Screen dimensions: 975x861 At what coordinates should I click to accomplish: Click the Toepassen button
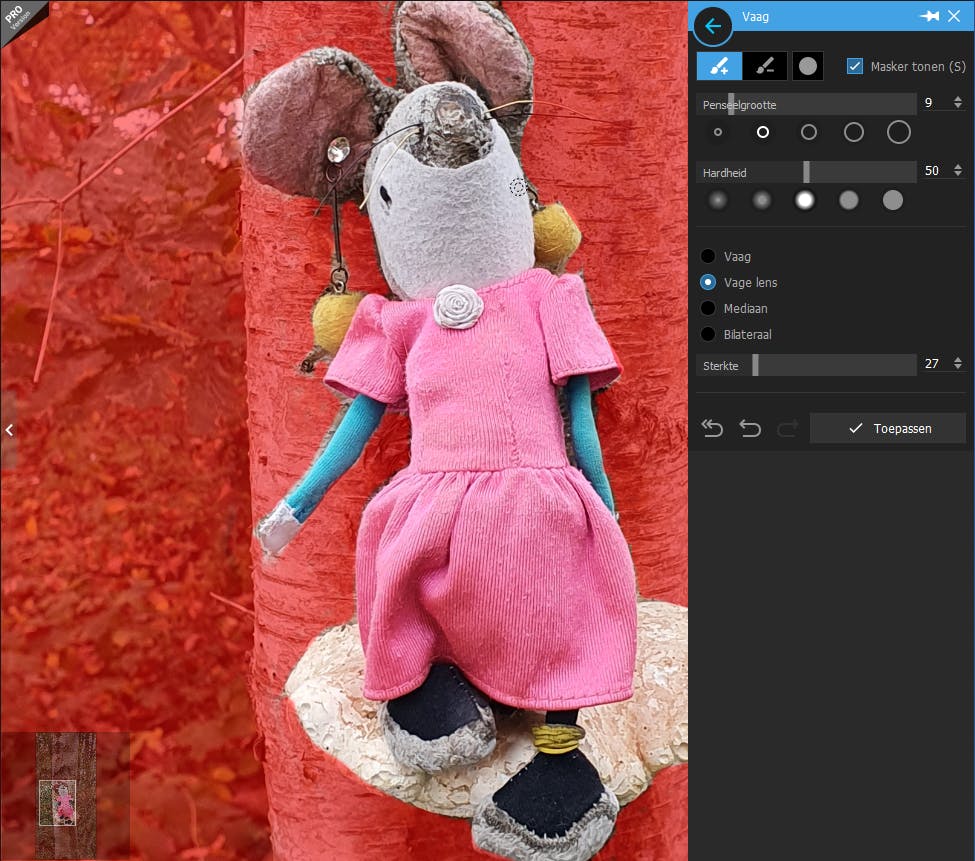[x=888, y=428]
